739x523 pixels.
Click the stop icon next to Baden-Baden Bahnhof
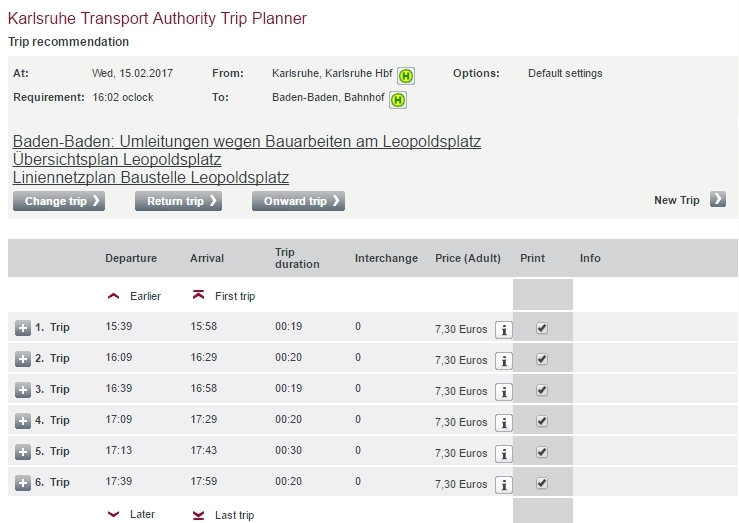click(398, 100)
